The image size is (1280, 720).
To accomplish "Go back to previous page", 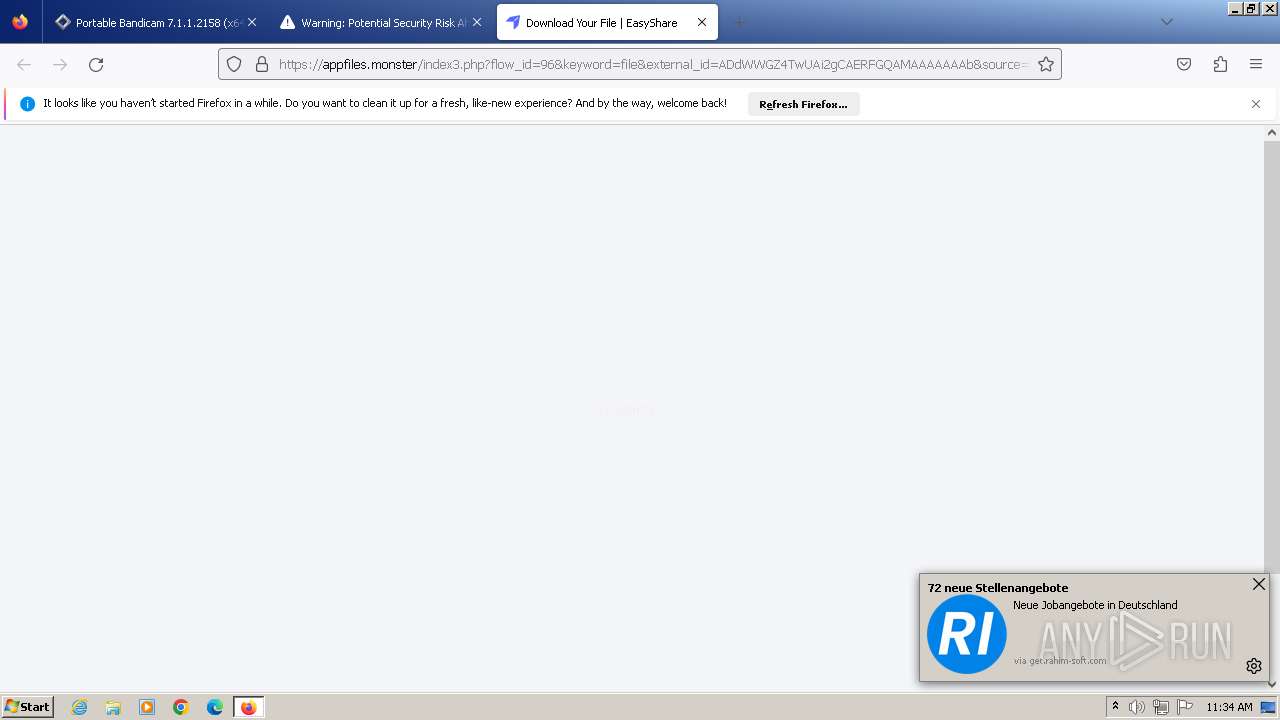I will (24, 64).
